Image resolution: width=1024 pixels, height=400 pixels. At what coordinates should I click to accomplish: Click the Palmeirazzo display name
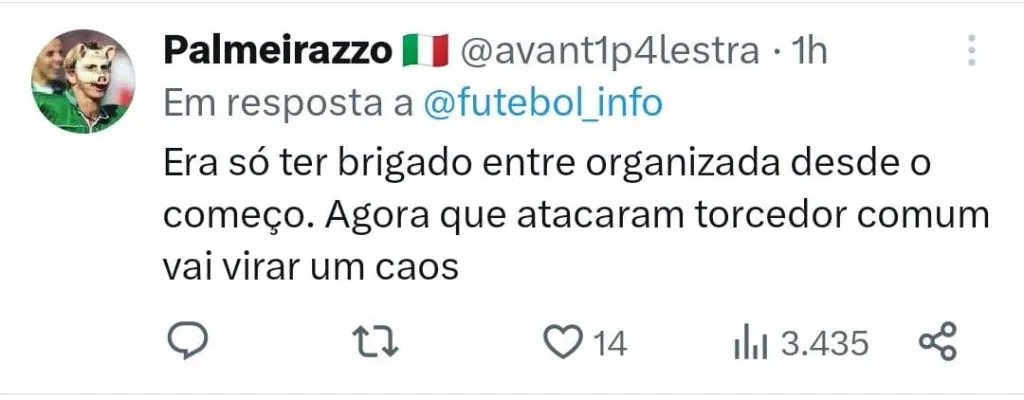click(278, 51)
